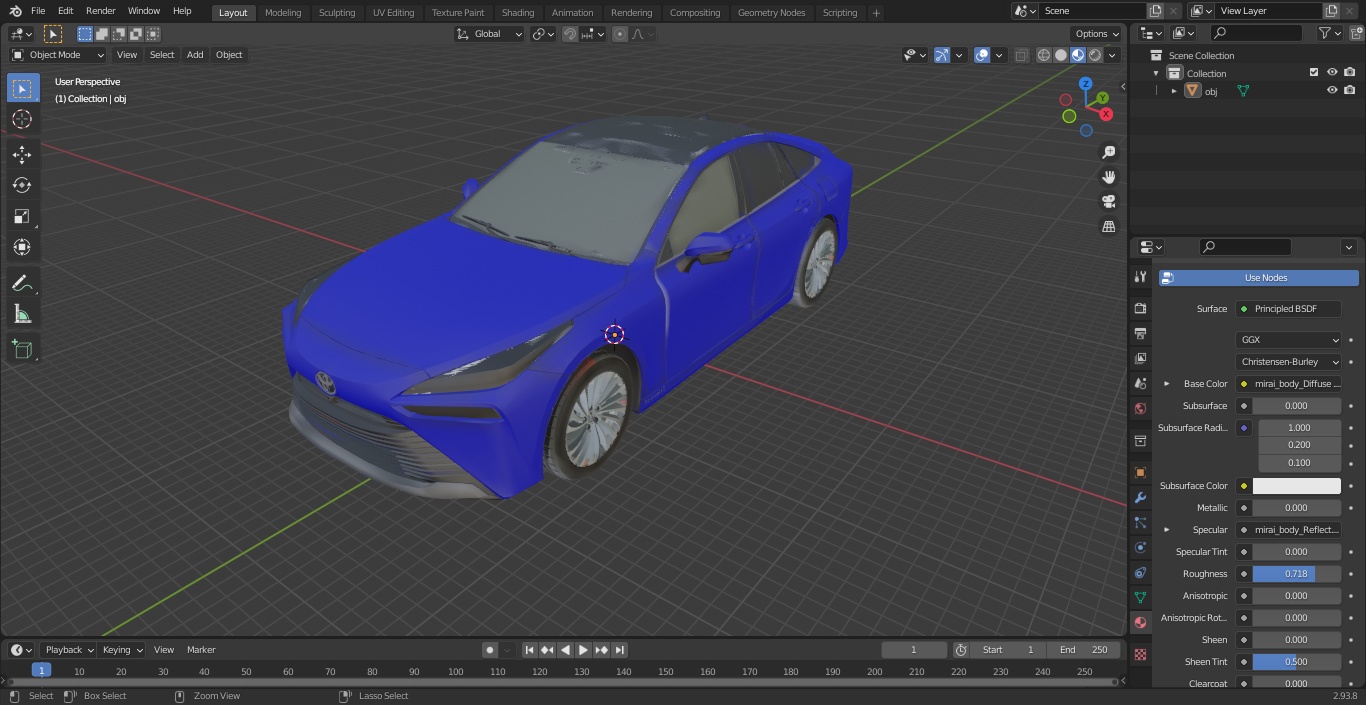Click the red X axis on the gizmo
The image size is (1366, 705).
click(1106, 114)
